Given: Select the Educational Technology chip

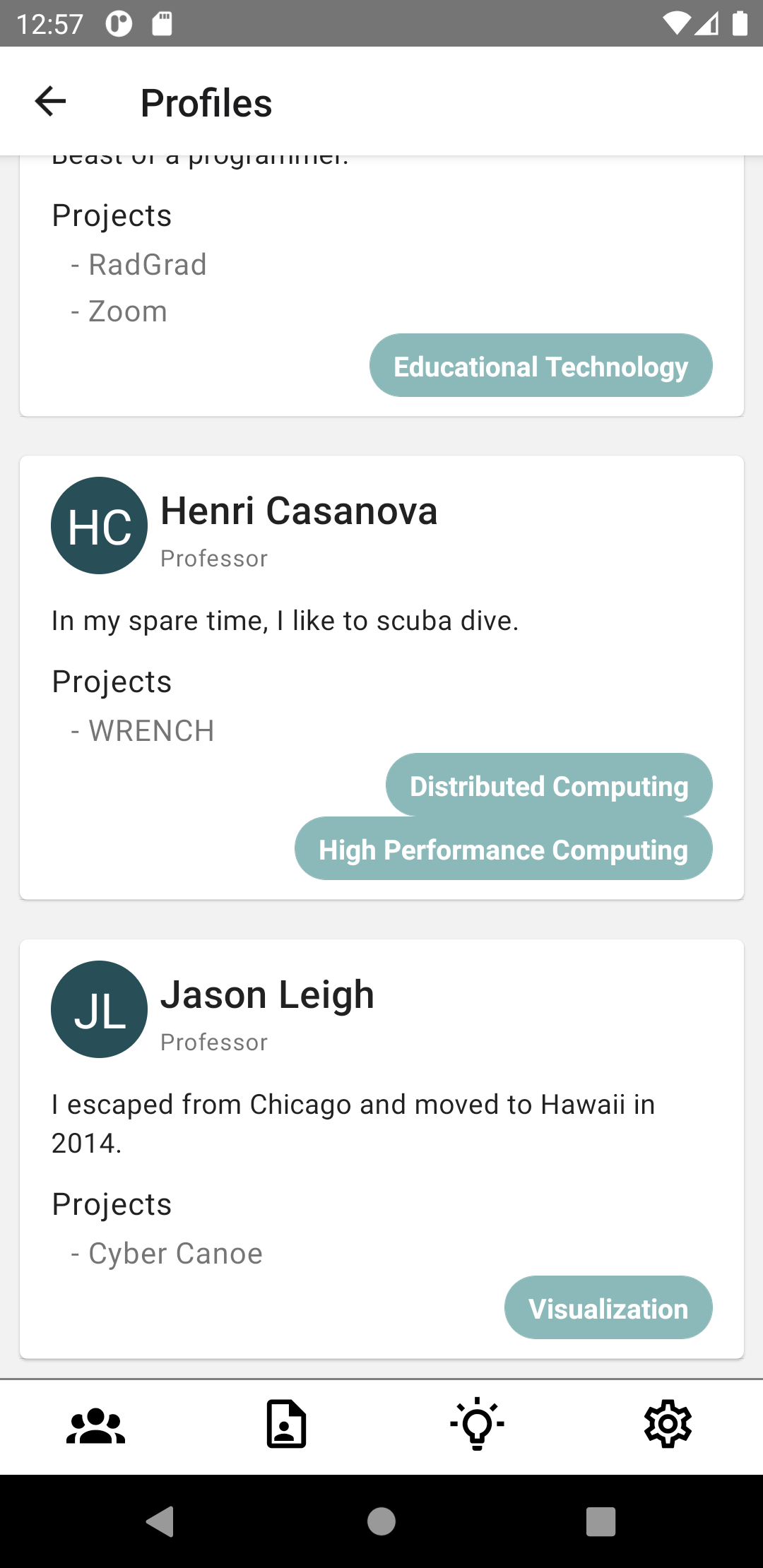Looking at the screenshot, I should pos(540,366).
